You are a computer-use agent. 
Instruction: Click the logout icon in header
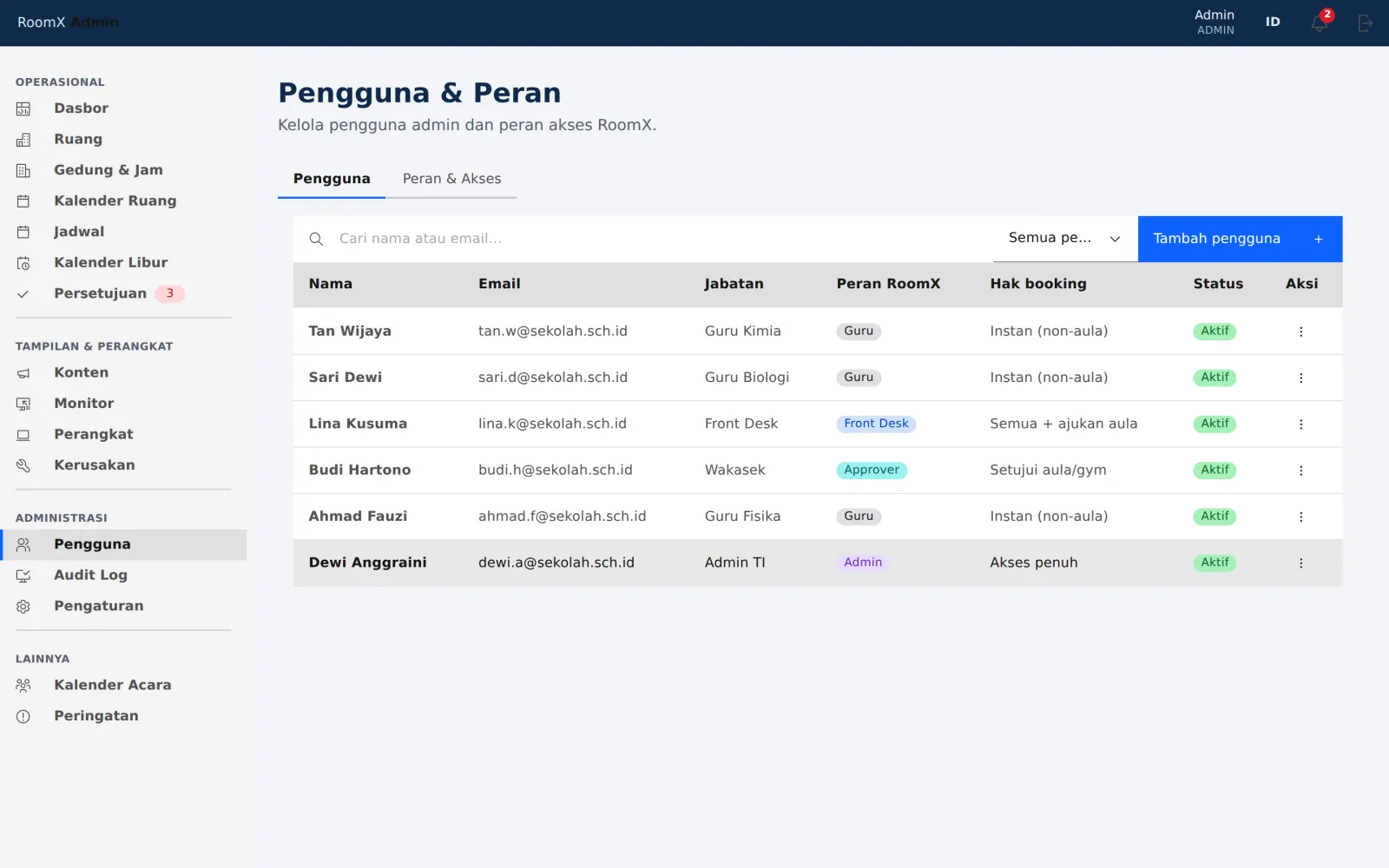pos(1366,23)
